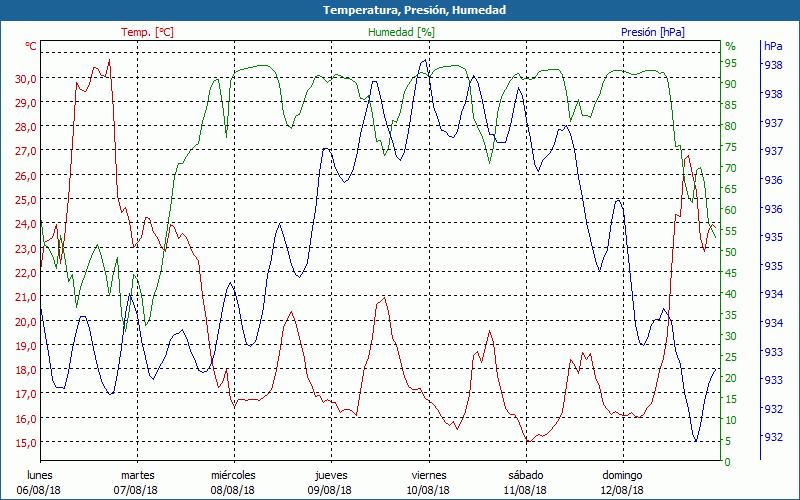
Task: Click the 65 humidity axis value
Action: 731,189
